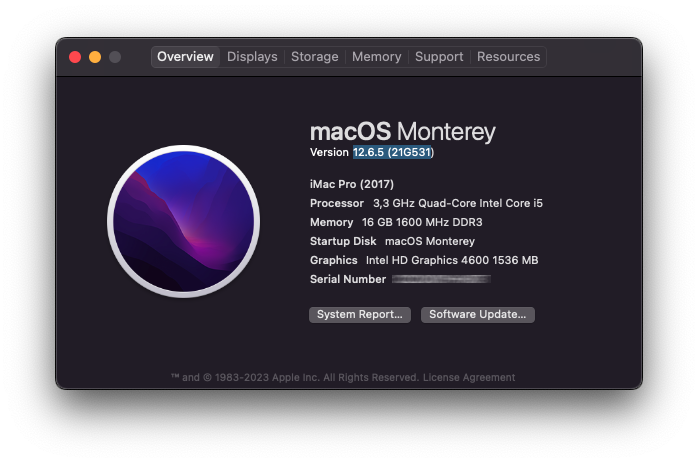698x463 pixels.
Task: Click the Processor label
Action: tap(337, 203)
